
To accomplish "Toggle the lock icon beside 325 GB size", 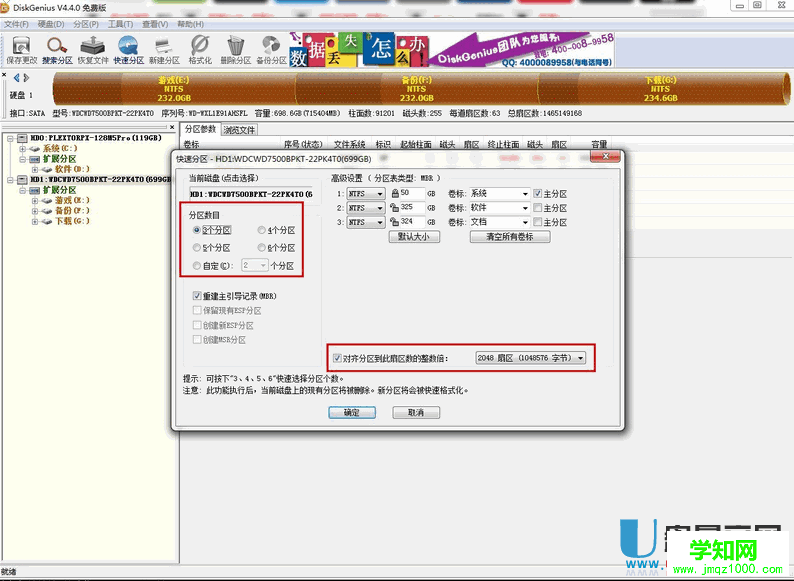I will 394,207.
